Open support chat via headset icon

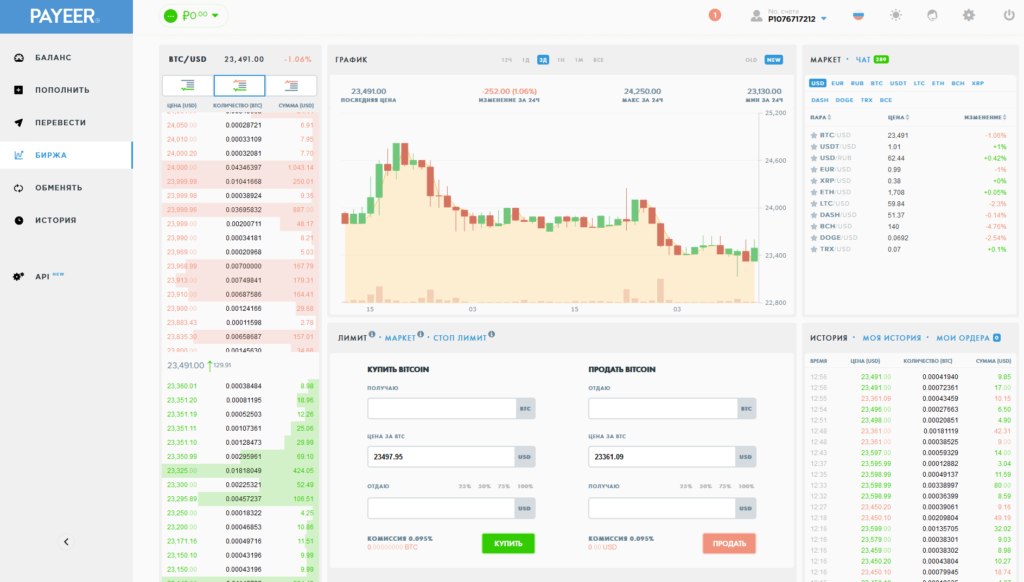pos(932,16)
